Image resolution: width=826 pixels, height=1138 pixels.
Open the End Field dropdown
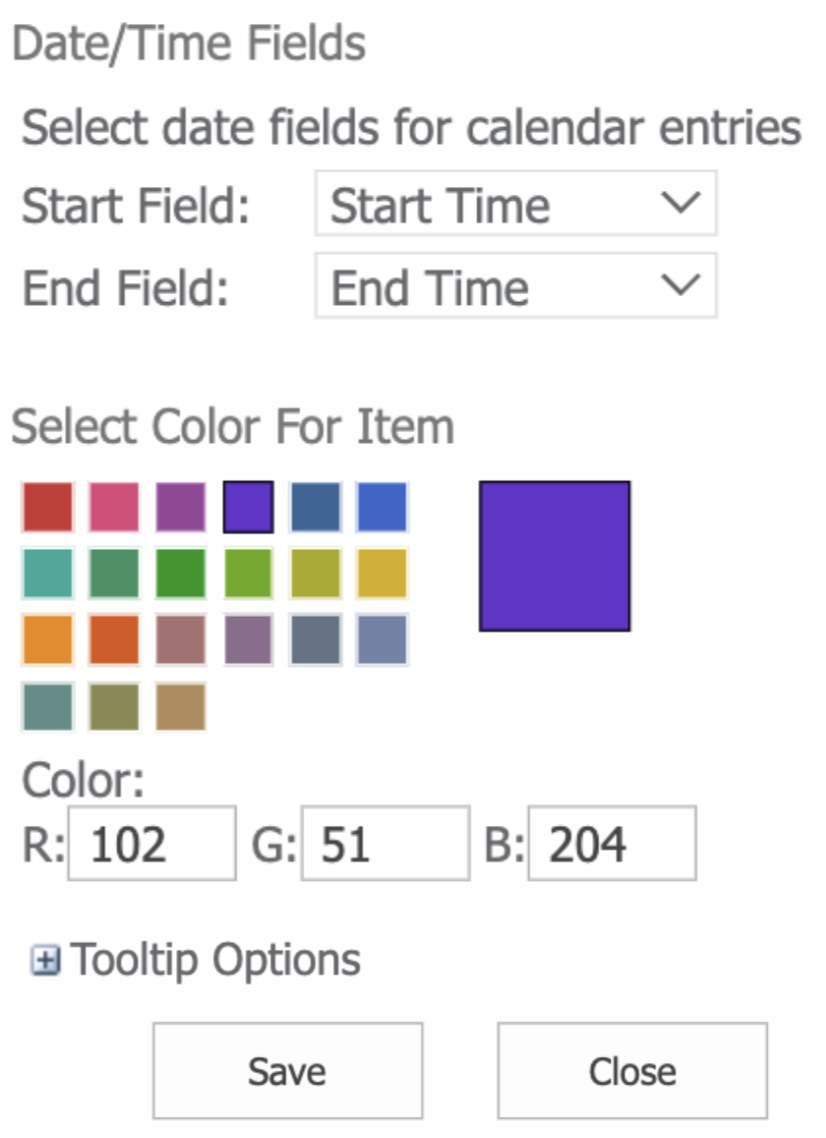515,287
